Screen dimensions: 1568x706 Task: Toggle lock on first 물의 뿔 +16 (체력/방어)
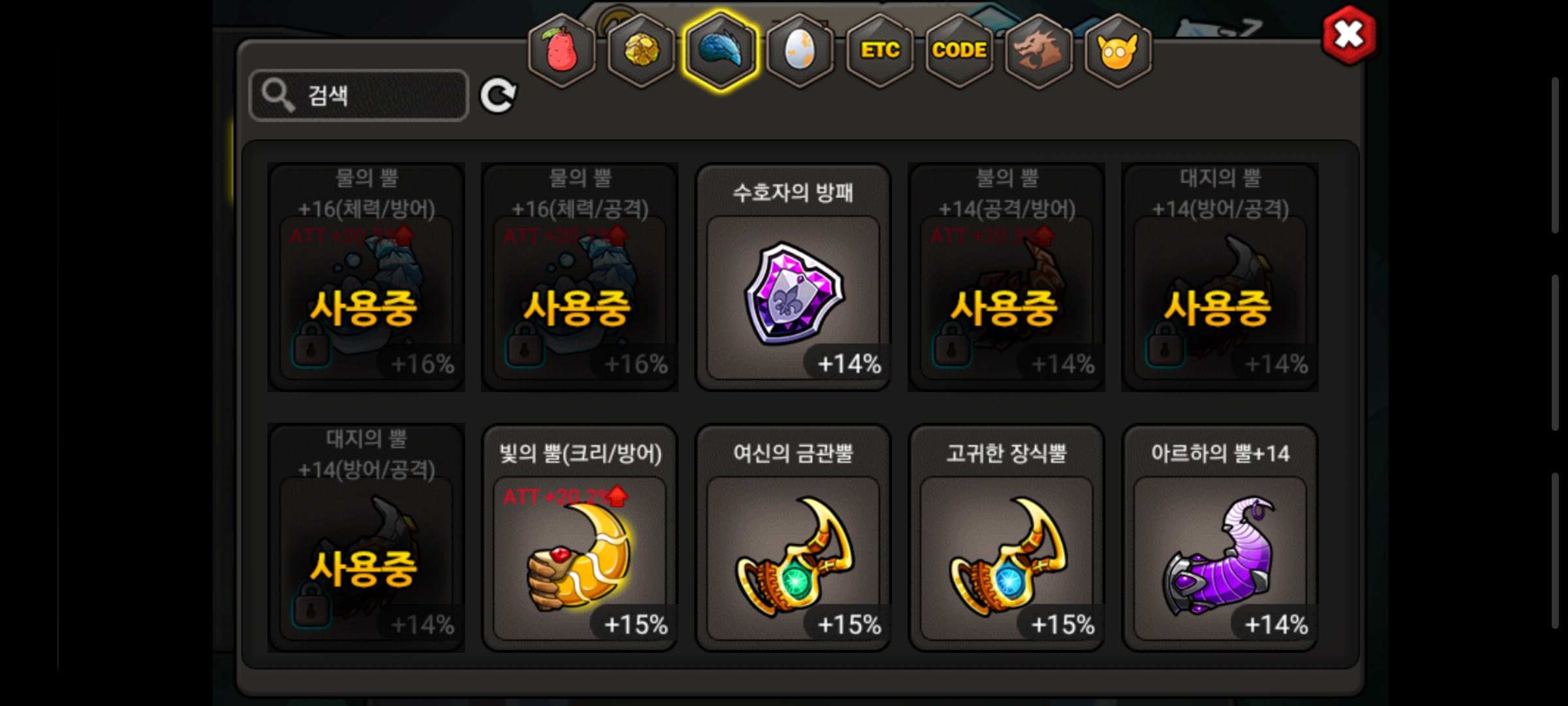(312, 348)
